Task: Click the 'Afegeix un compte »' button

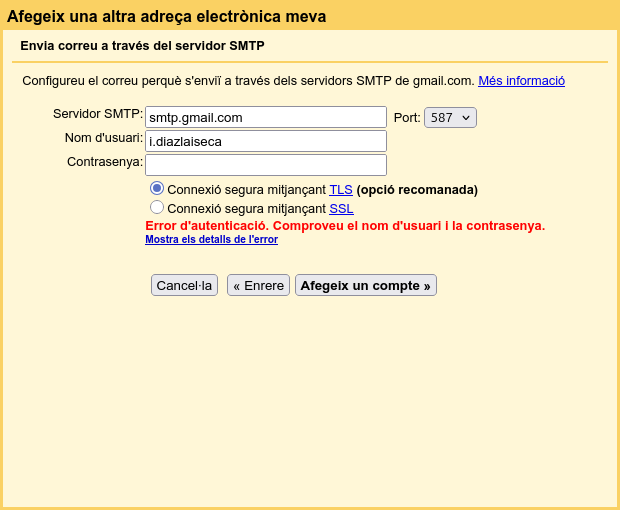Action: coord(365,285)
